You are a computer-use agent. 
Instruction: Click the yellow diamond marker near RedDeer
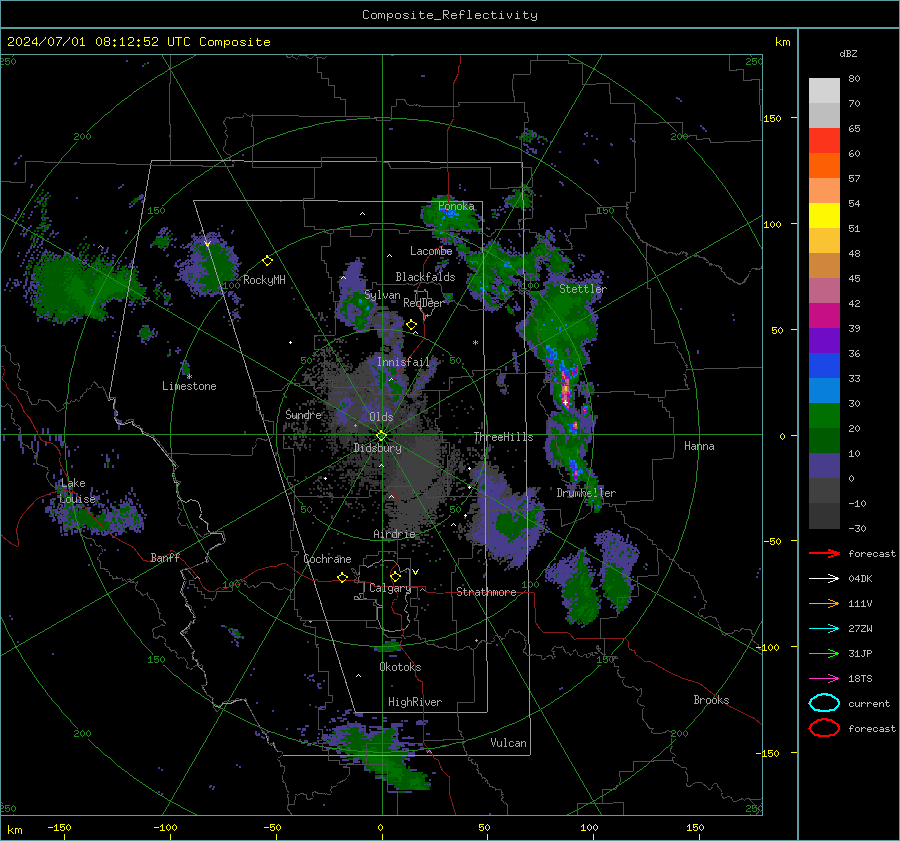[411, 325]
